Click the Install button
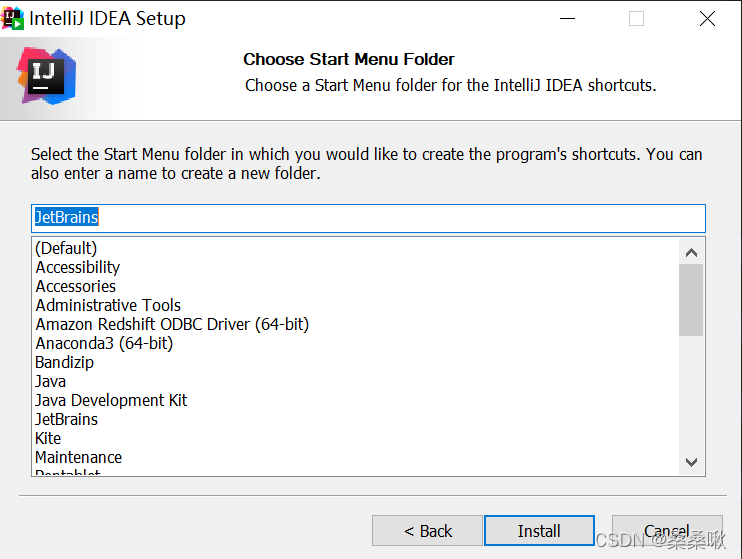This screenshot has height=559, width=742. (539, 531)
